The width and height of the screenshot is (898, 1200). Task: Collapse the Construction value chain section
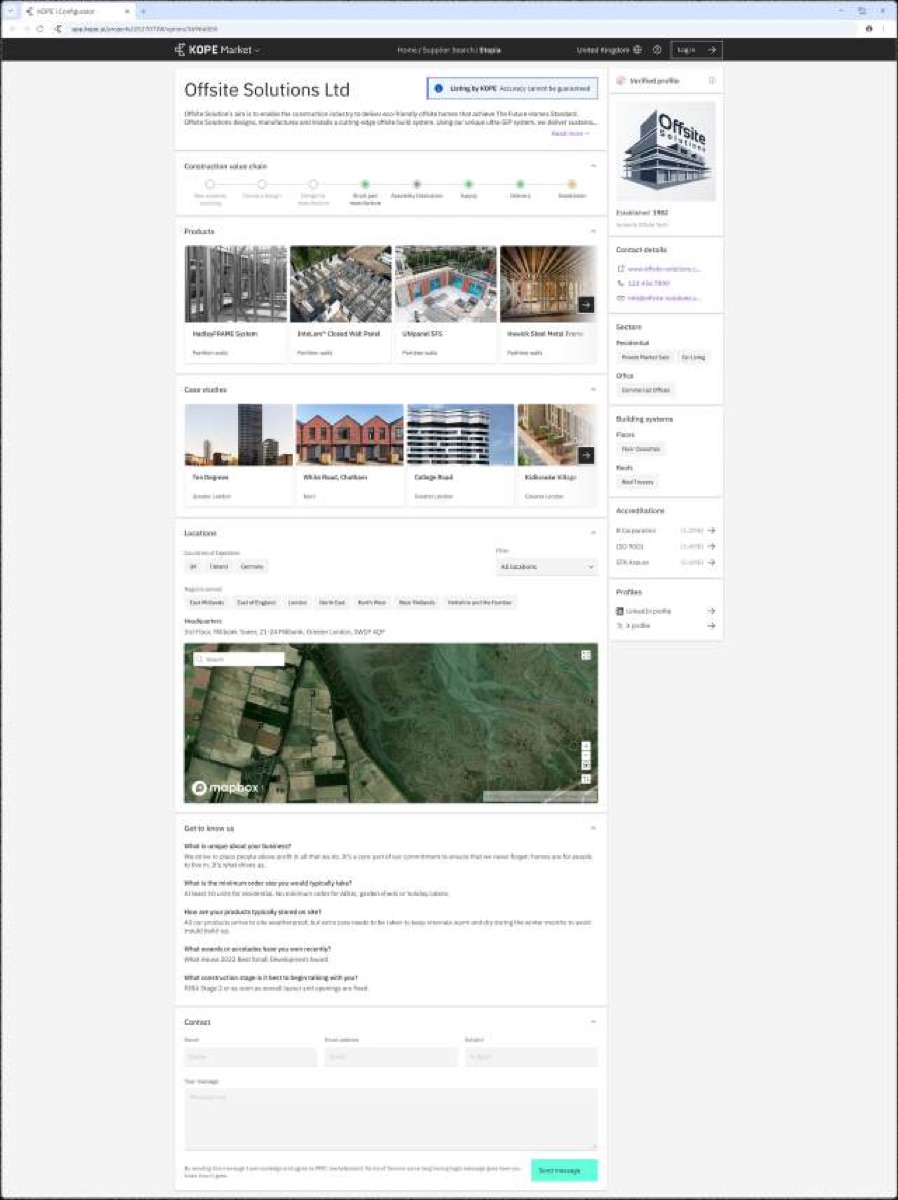[x=593, y=166]
